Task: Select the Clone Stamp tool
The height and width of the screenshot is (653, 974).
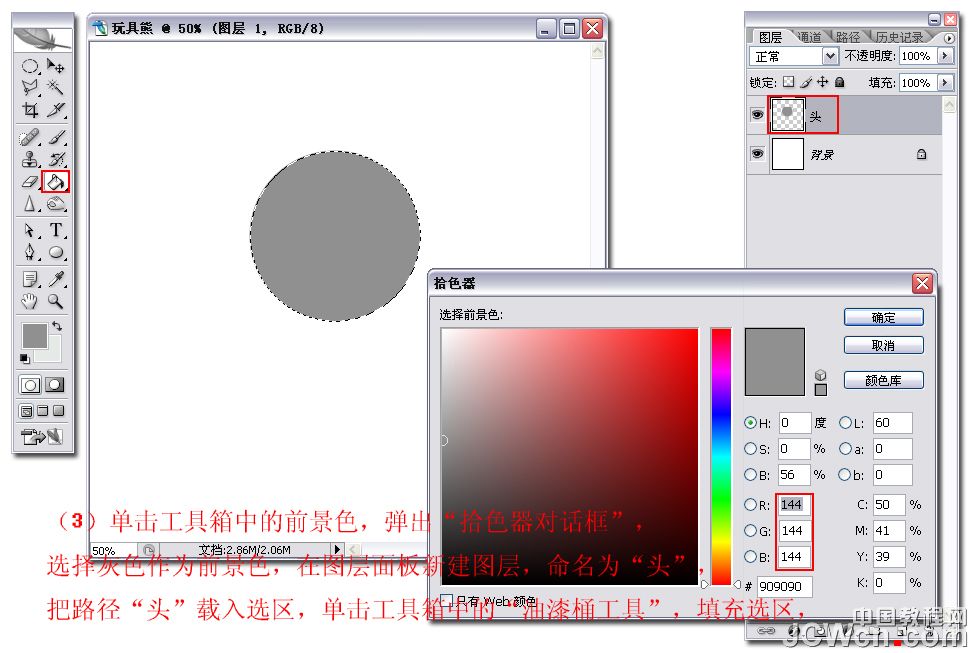Action: coord(29,160)
